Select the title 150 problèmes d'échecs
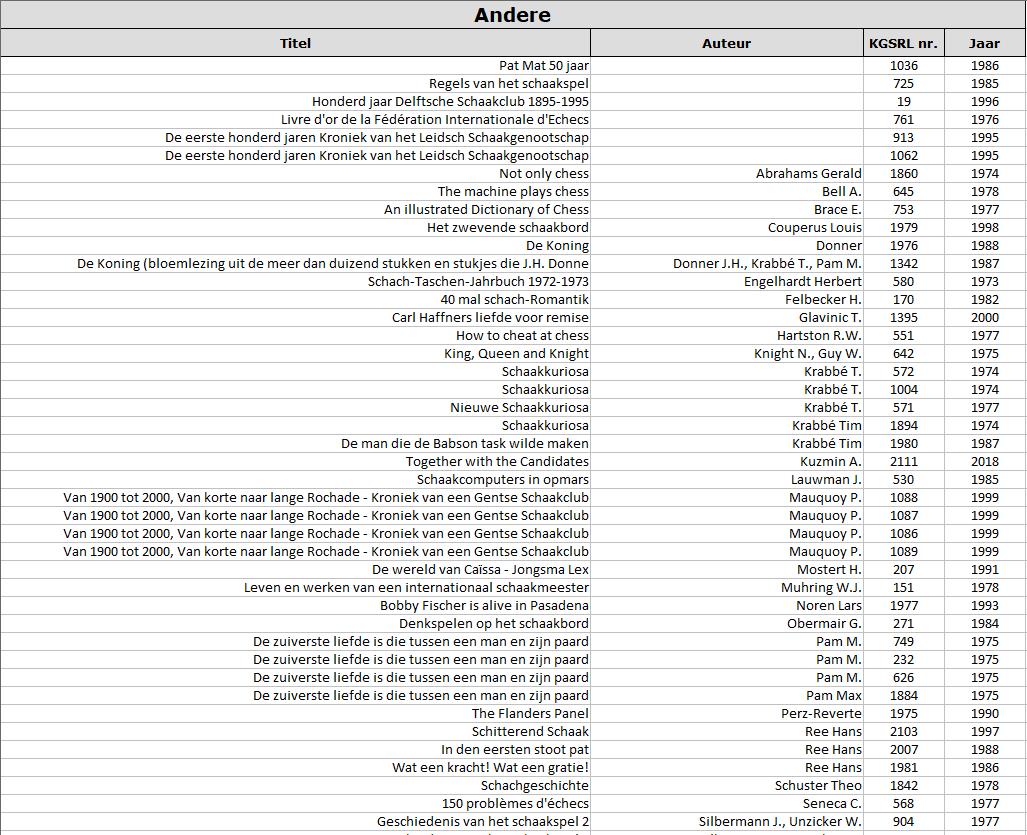The height and width of the screenshot is (835, 1027). coord(515,804)
